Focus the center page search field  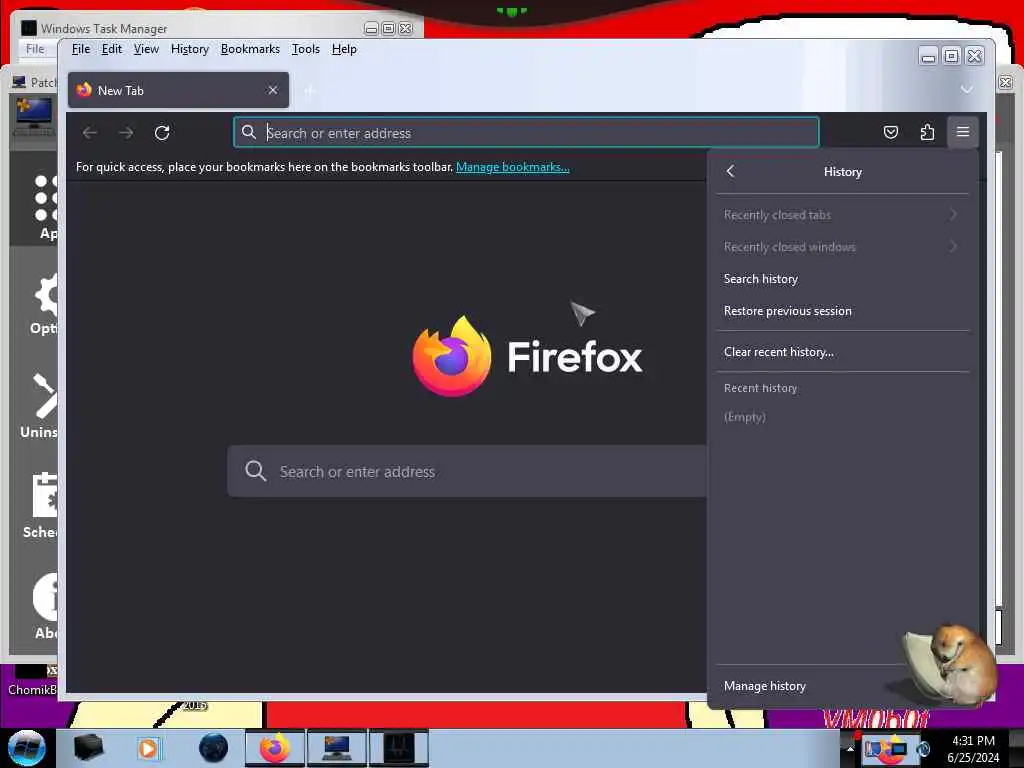click(467, 472)
